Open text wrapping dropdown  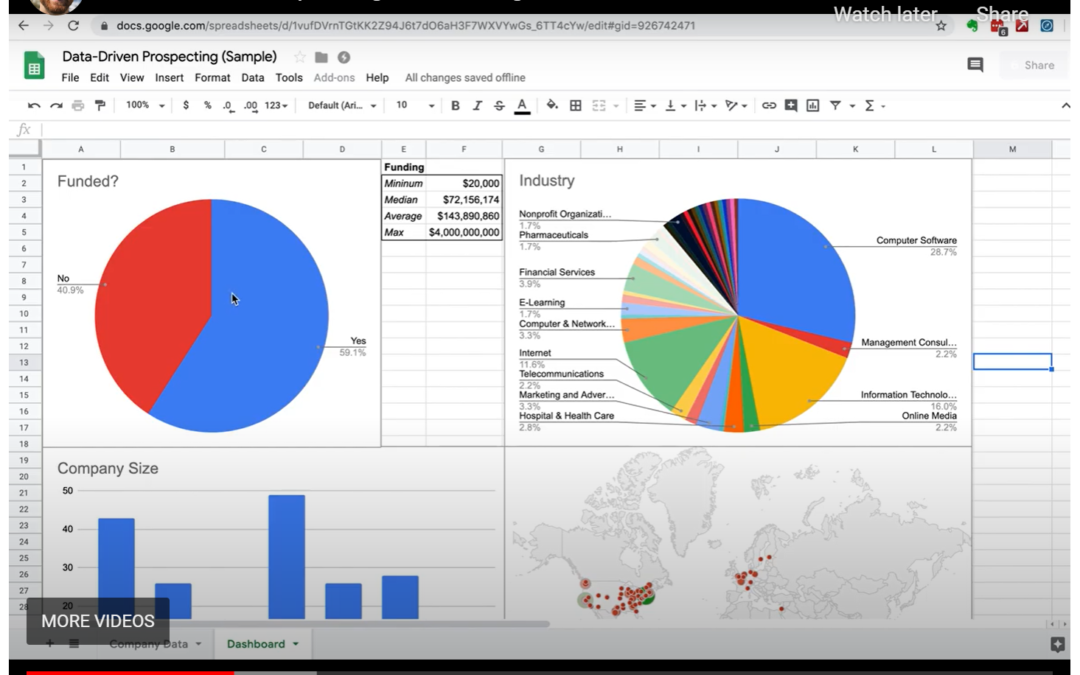click(705, 105)
